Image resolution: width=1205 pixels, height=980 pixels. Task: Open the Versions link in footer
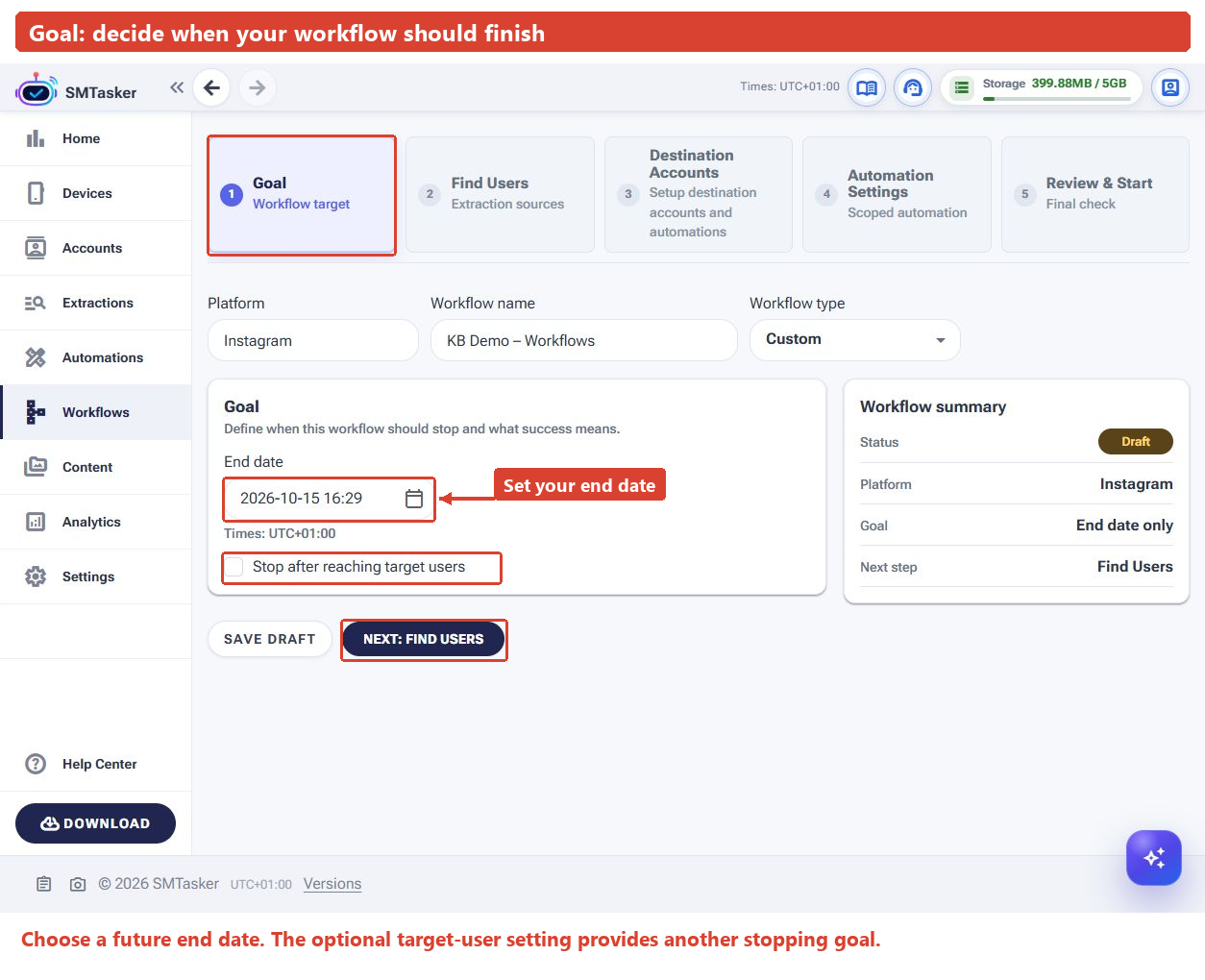332,884
